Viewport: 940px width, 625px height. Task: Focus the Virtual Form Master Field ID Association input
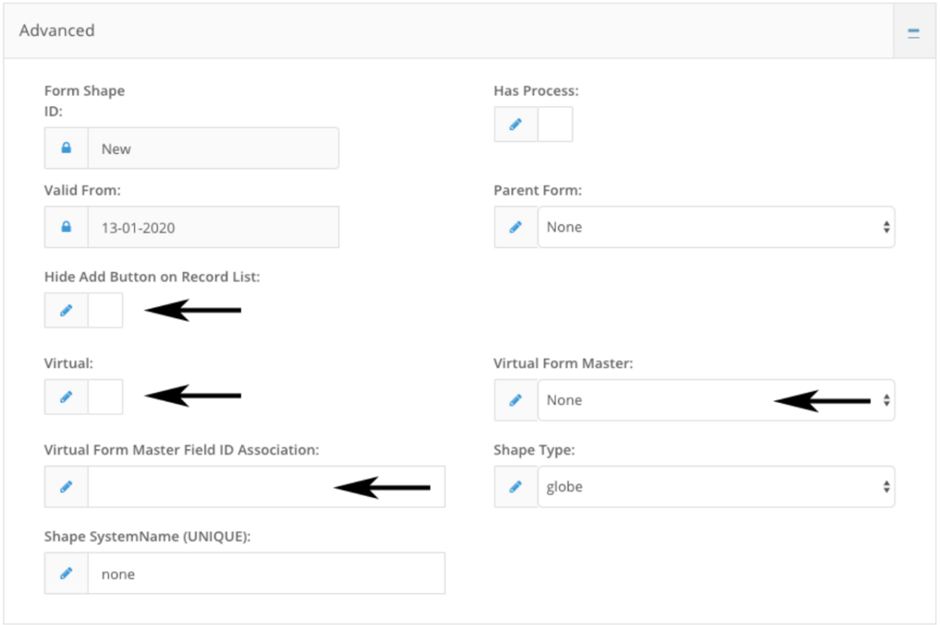(x=267, y=487)
